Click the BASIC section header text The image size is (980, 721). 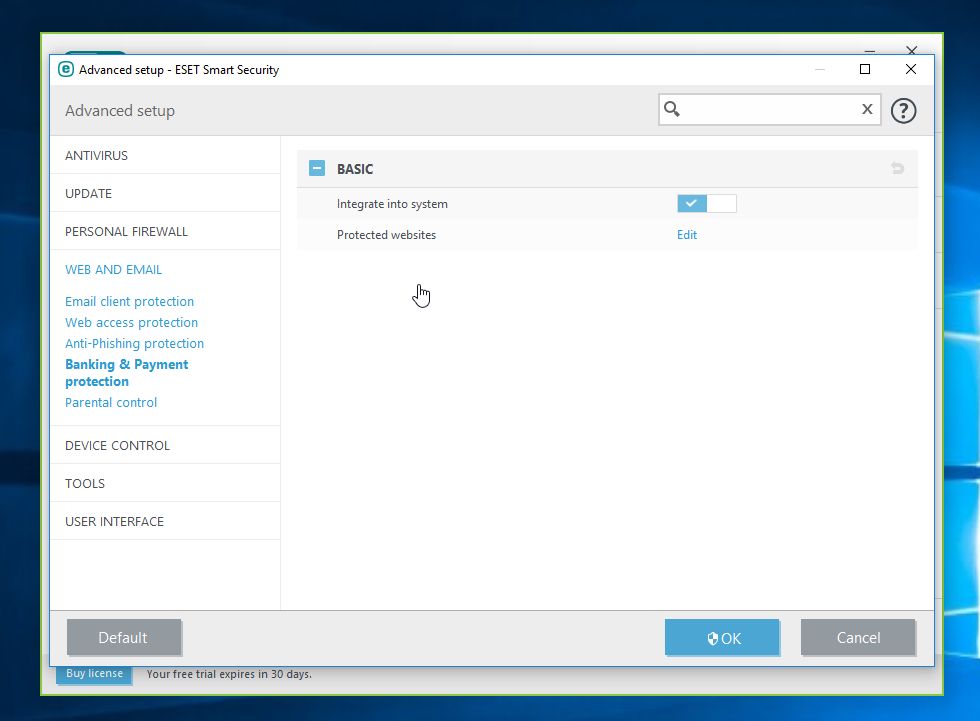(355, 169)
